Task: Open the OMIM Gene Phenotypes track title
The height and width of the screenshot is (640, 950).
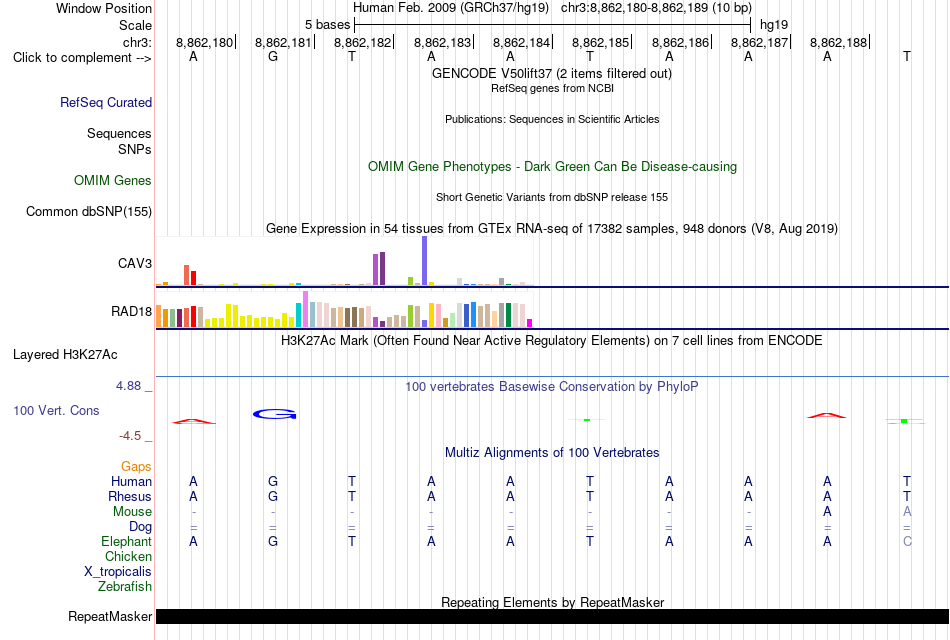Action: tap(552, 167)
